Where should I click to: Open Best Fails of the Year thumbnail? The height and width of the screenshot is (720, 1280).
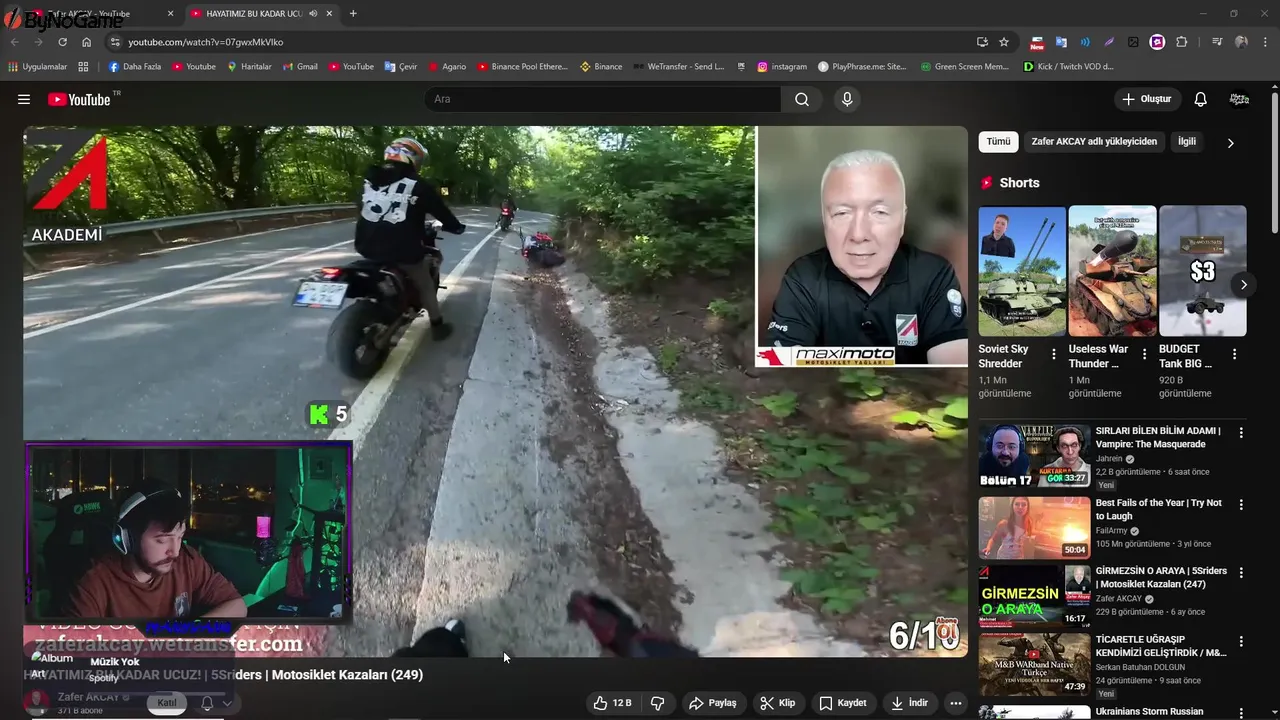pos(1034,527)
